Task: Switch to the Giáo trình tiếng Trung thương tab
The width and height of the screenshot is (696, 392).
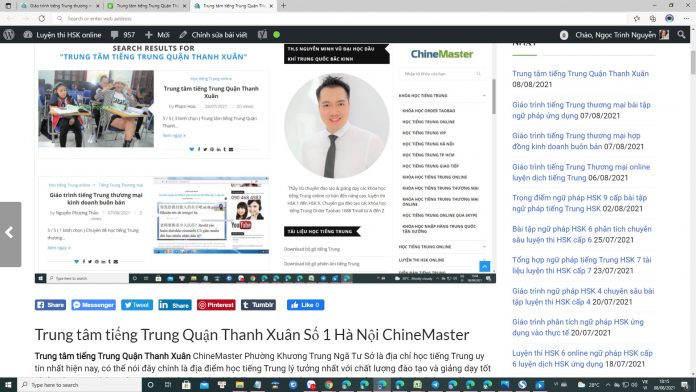Action: point(59,6)
